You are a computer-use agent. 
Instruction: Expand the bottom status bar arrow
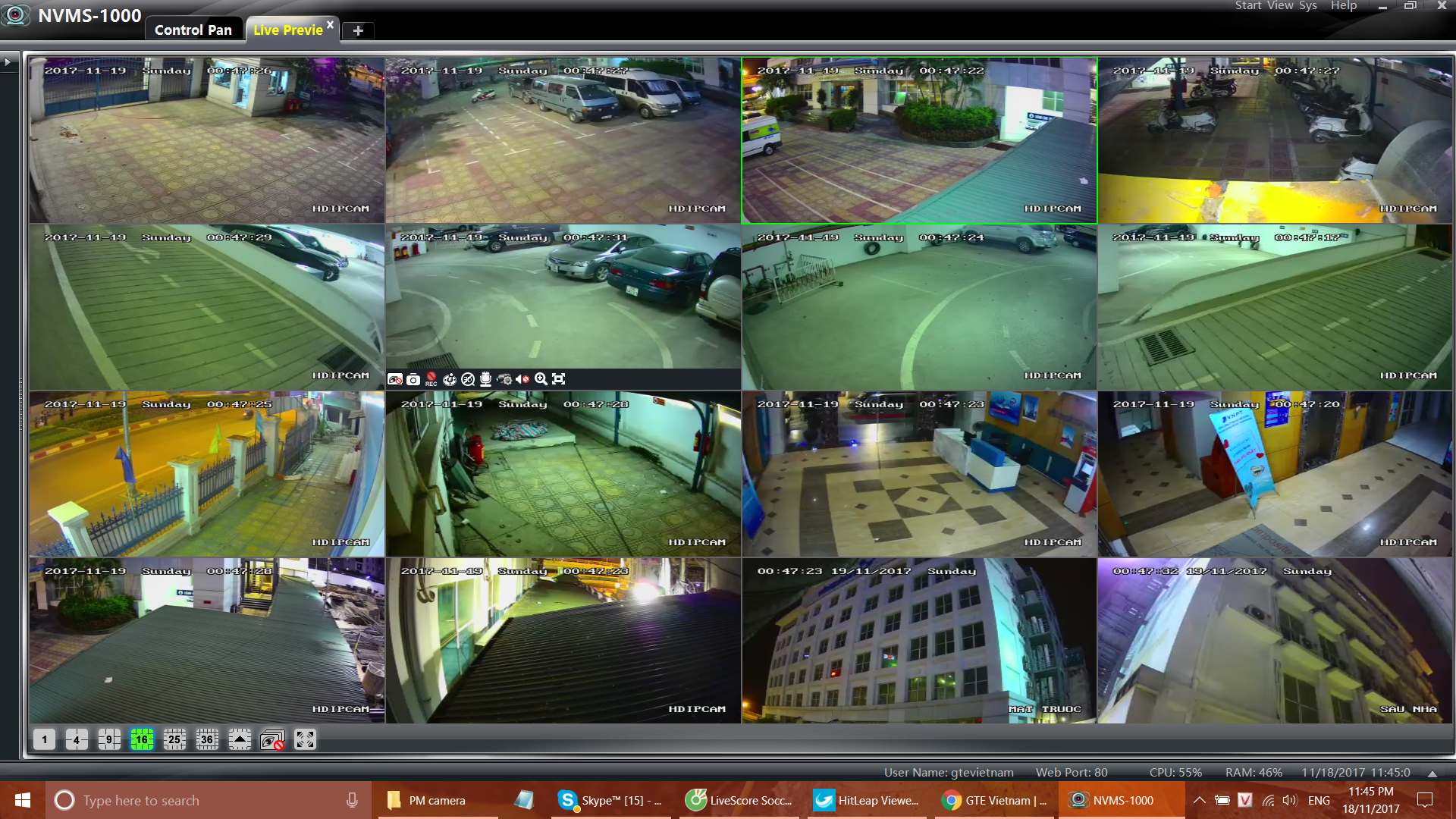click(1432, 773)
